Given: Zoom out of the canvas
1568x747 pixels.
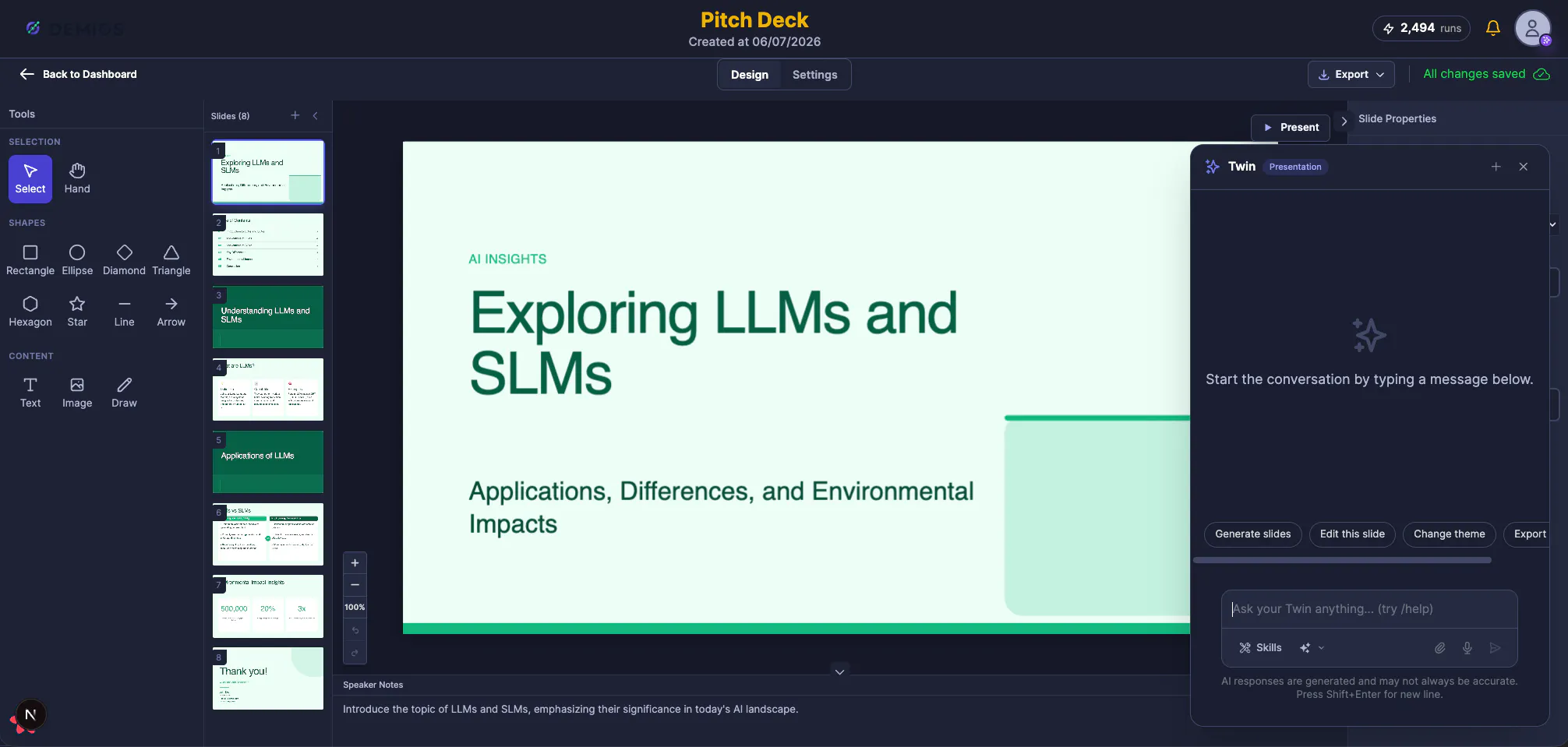Looking at the screenshot, I should click(x=355, y=584).
